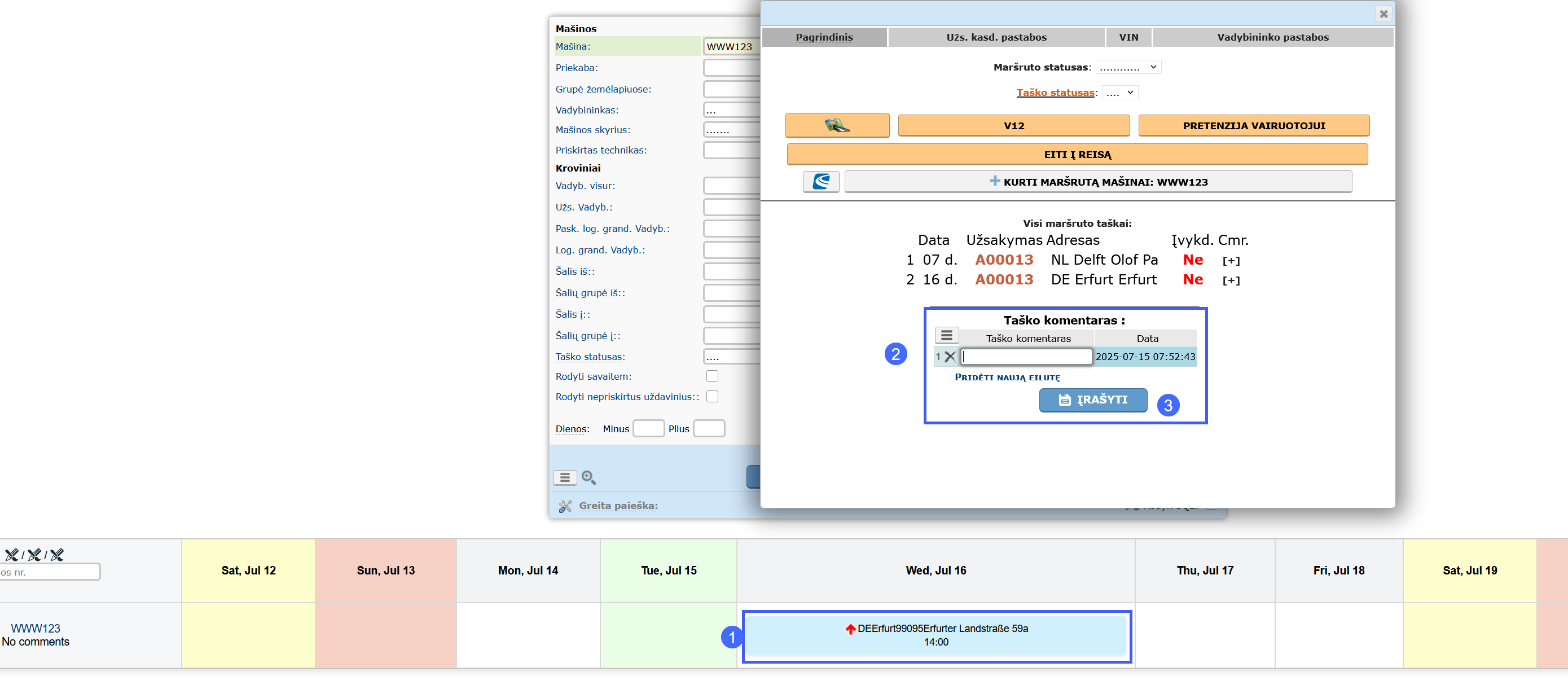Screen dimensions: 1568x689
Task: Click the Vadyb. visur input field
Action: click(732, 186)
